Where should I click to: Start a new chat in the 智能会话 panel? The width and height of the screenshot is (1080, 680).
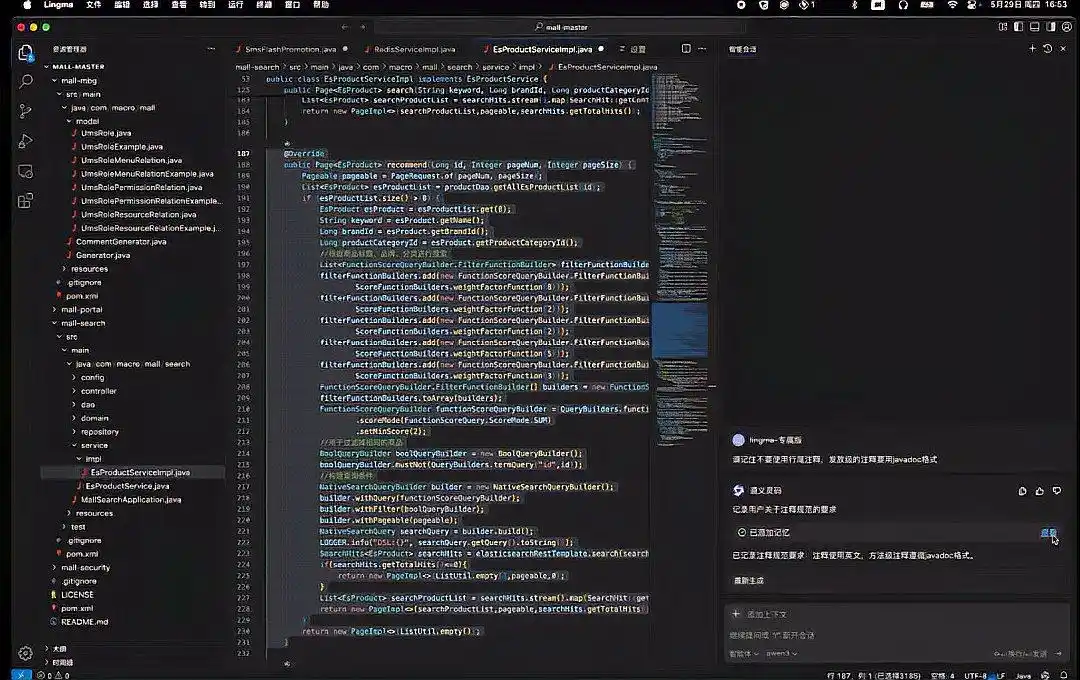(1032, 48)
